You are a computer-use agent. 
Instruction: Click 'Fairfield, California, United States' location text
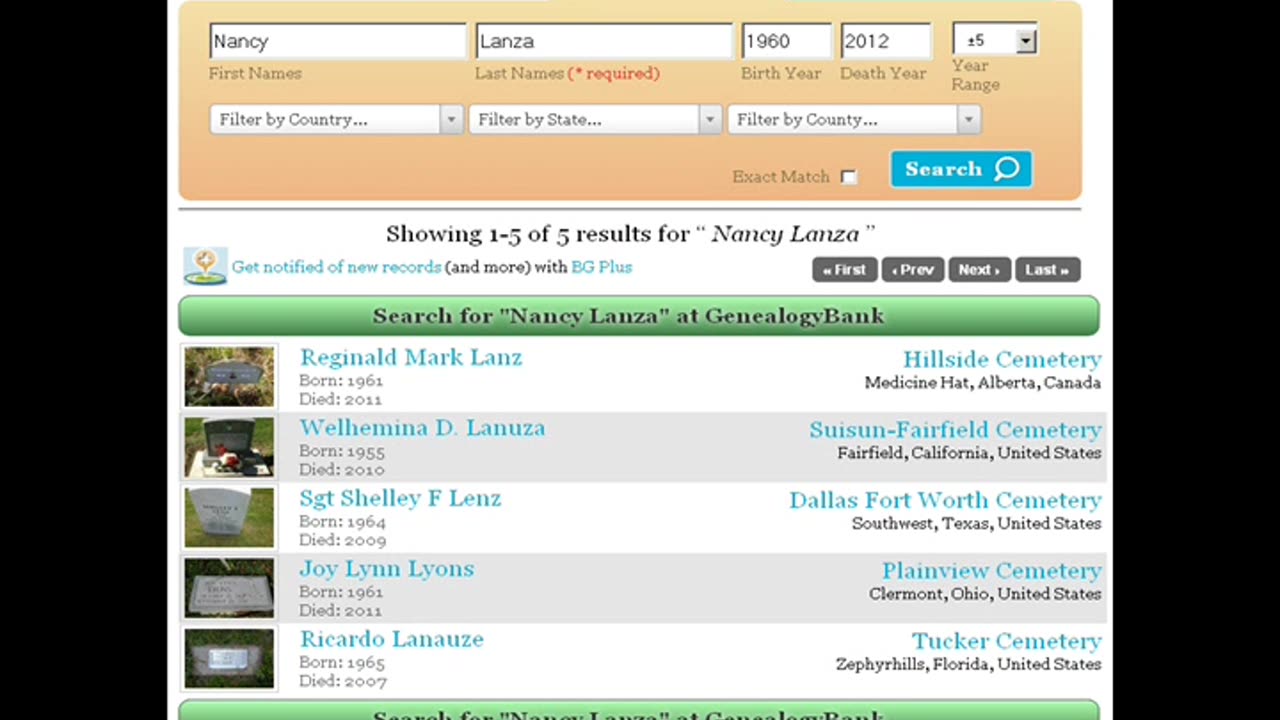pyautogui.click(x=969, y=453)
